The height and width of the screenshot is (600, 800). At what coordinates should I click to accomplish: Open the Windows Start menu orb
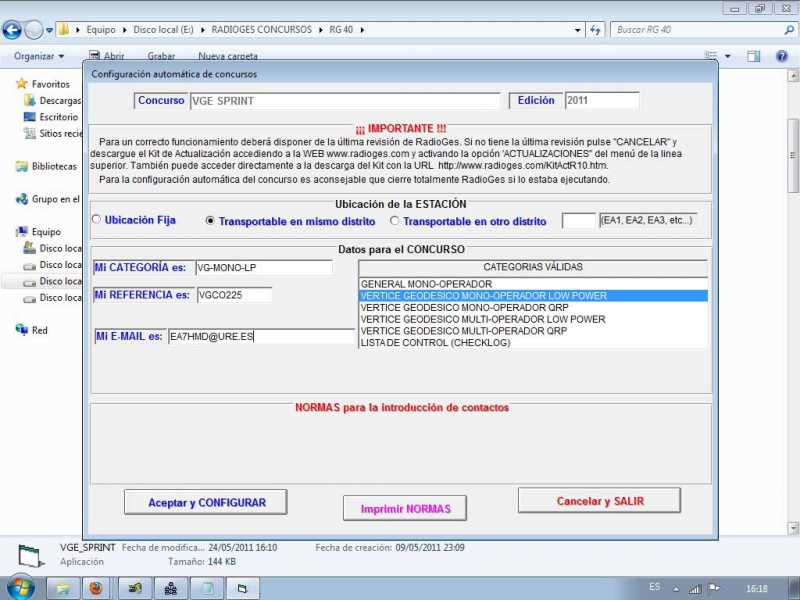(20, 587)
